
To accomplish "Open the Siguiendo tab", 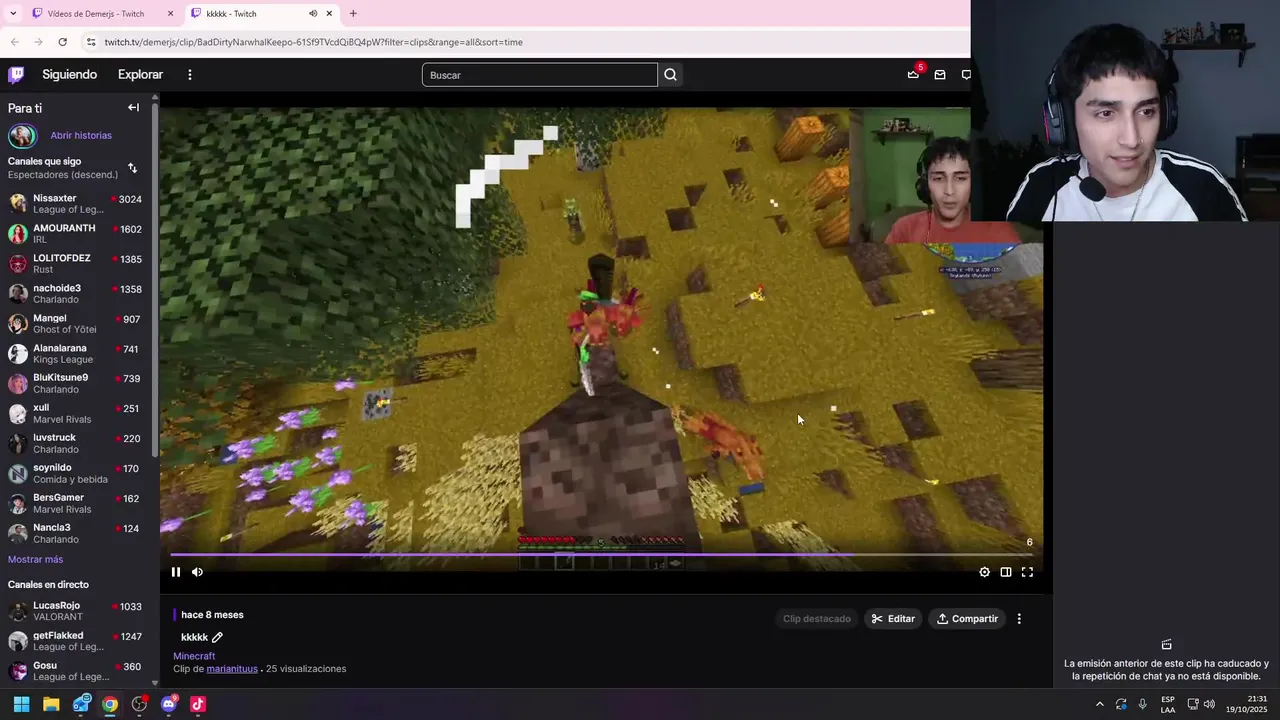I will 69,74.
